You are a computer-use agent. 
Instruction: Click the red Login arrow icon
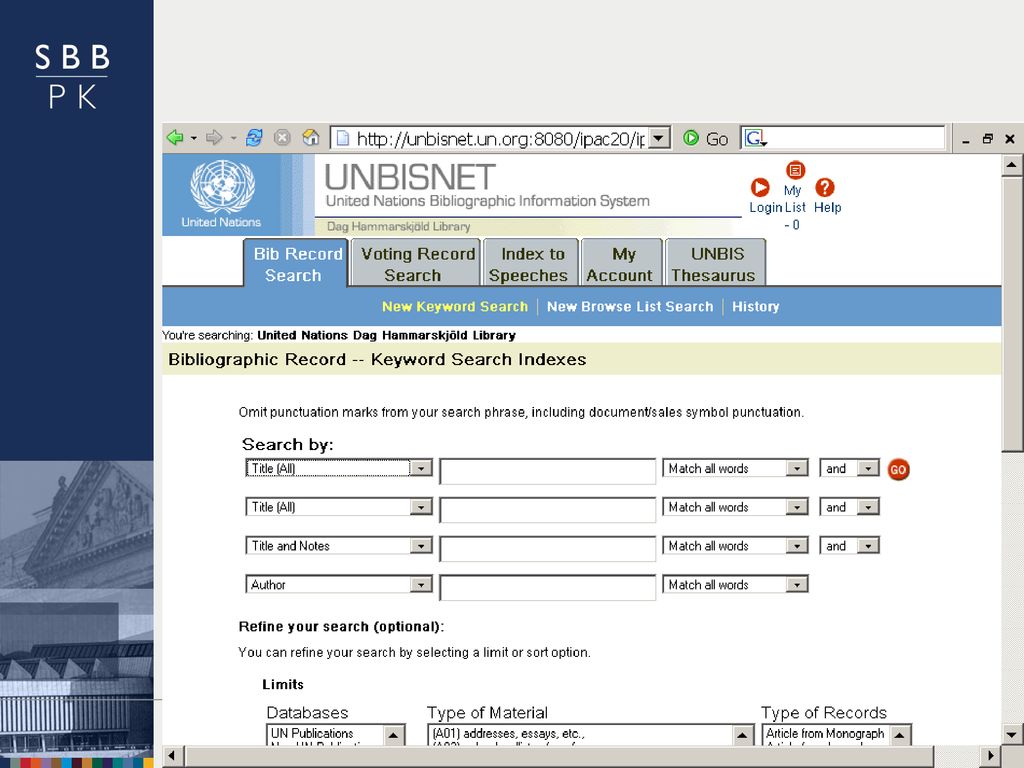[x=760, y=188]
